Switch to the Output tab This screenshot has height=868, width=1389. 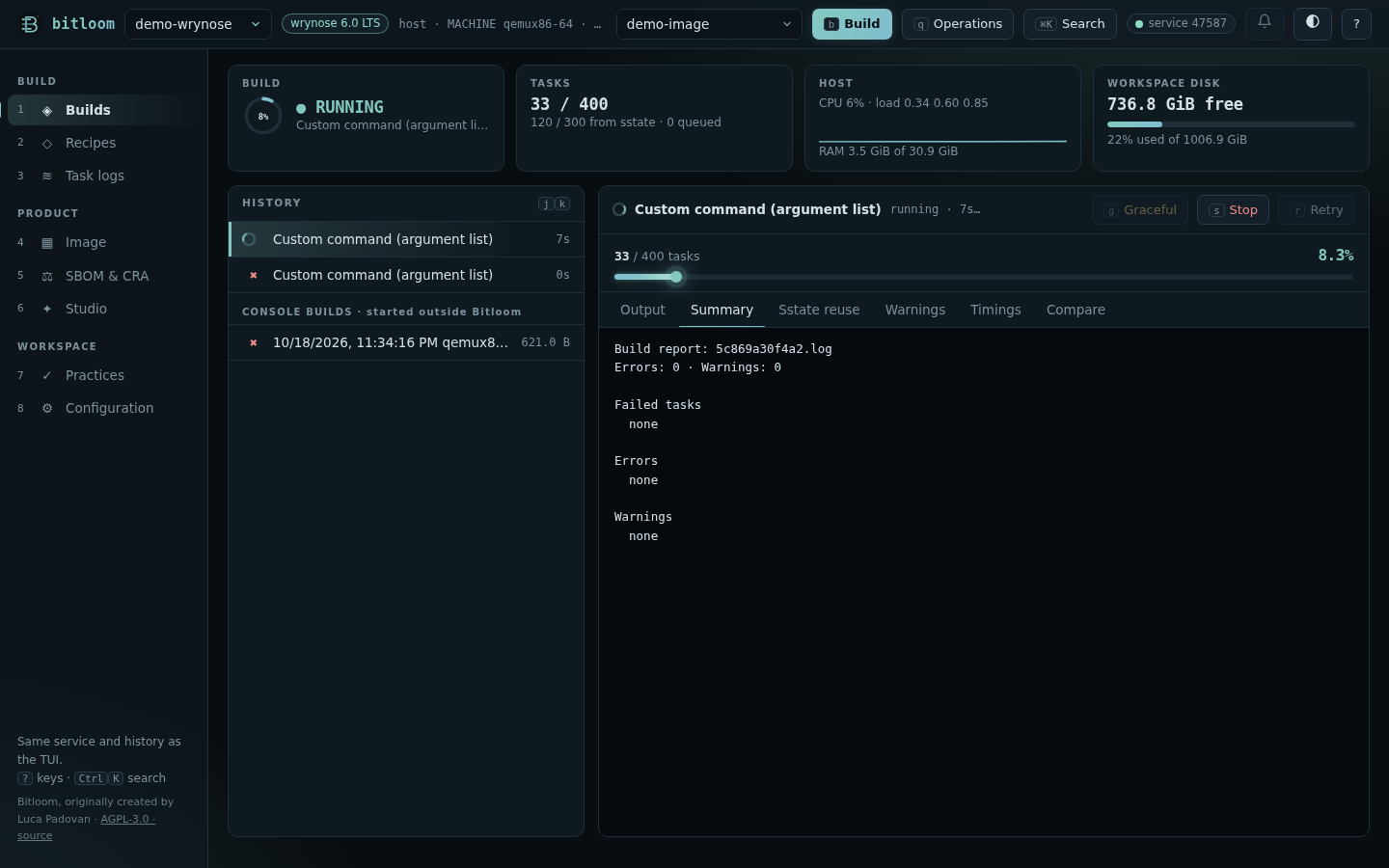coord(642,310)
